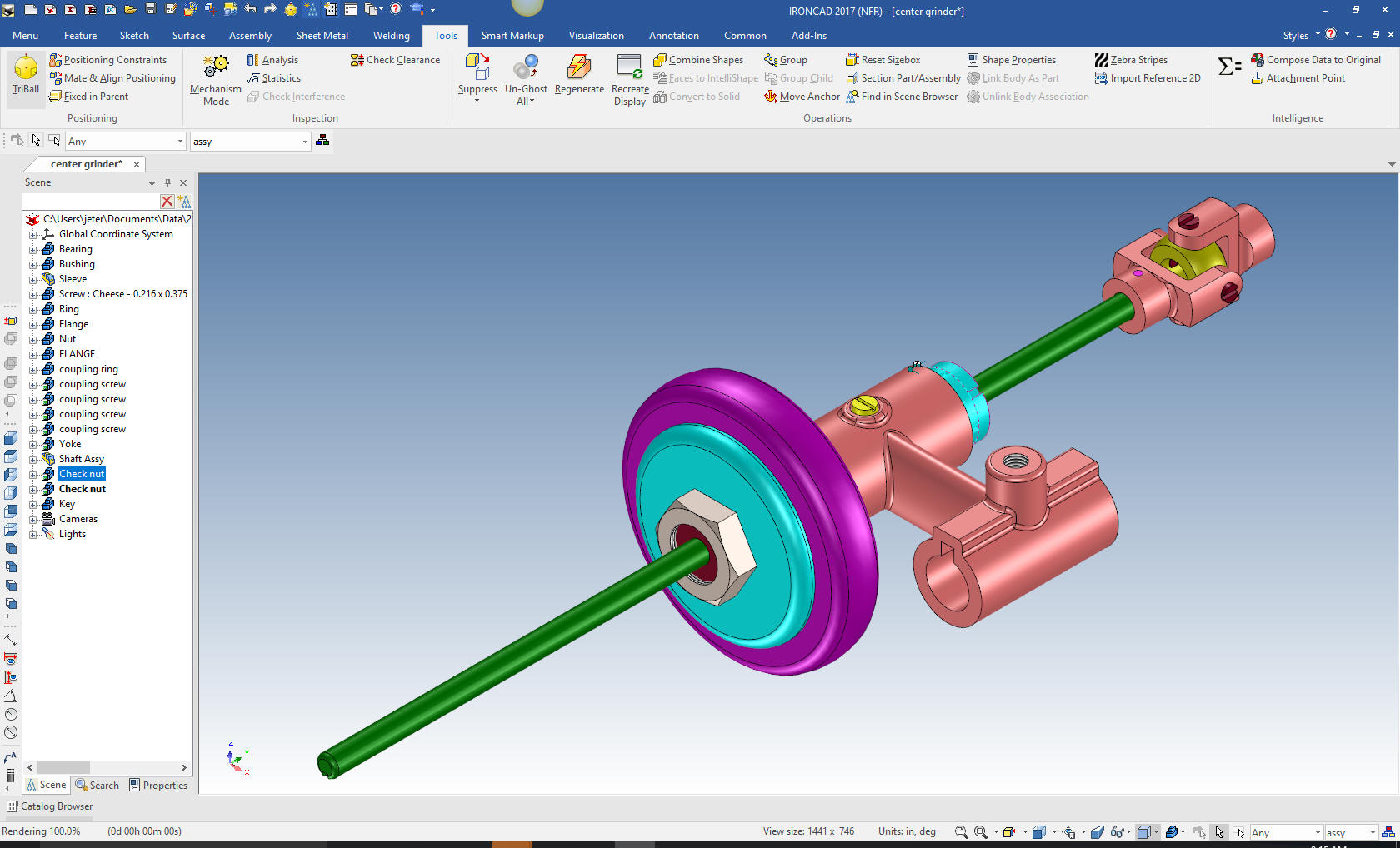
Task: Select the Yoke item in scene tree
Action: point(70,444)
